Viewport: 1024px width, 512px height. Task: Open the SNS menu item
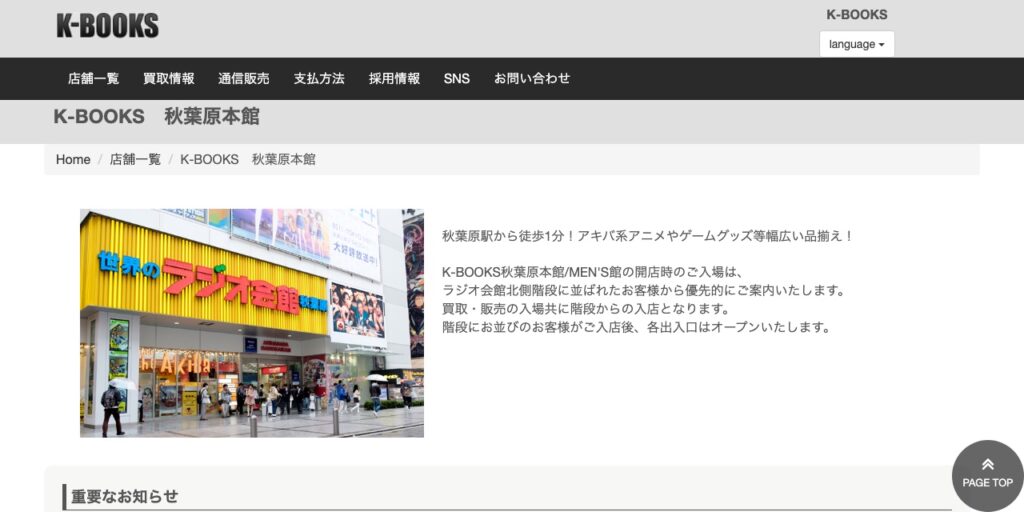tap(456, 78)
